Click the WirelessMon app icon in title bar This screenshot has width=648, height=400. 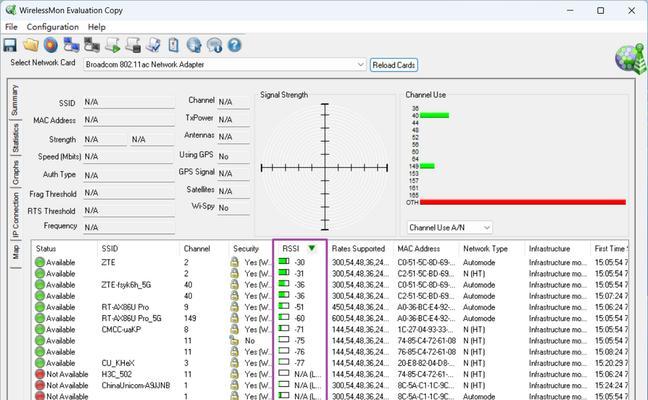[x=11, y=10]
